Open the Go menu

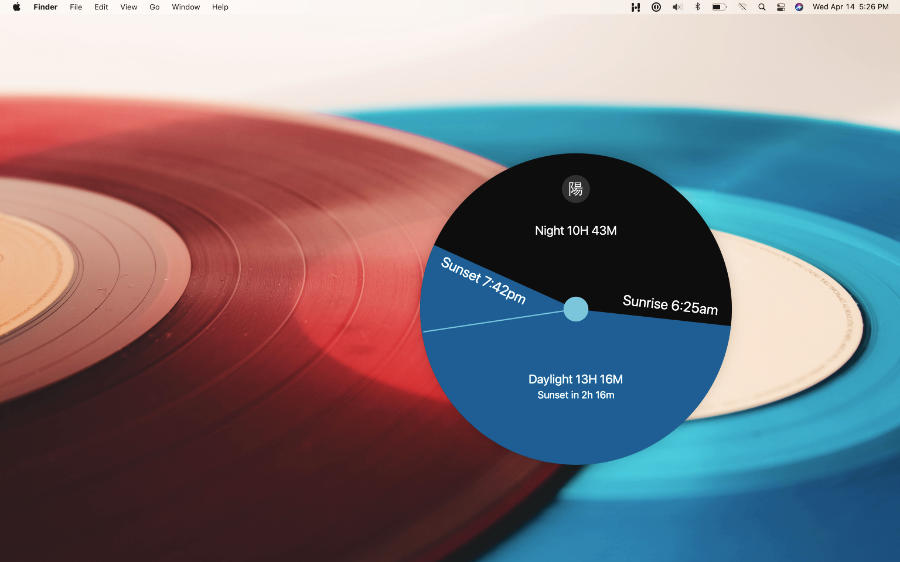pos(154,7)
